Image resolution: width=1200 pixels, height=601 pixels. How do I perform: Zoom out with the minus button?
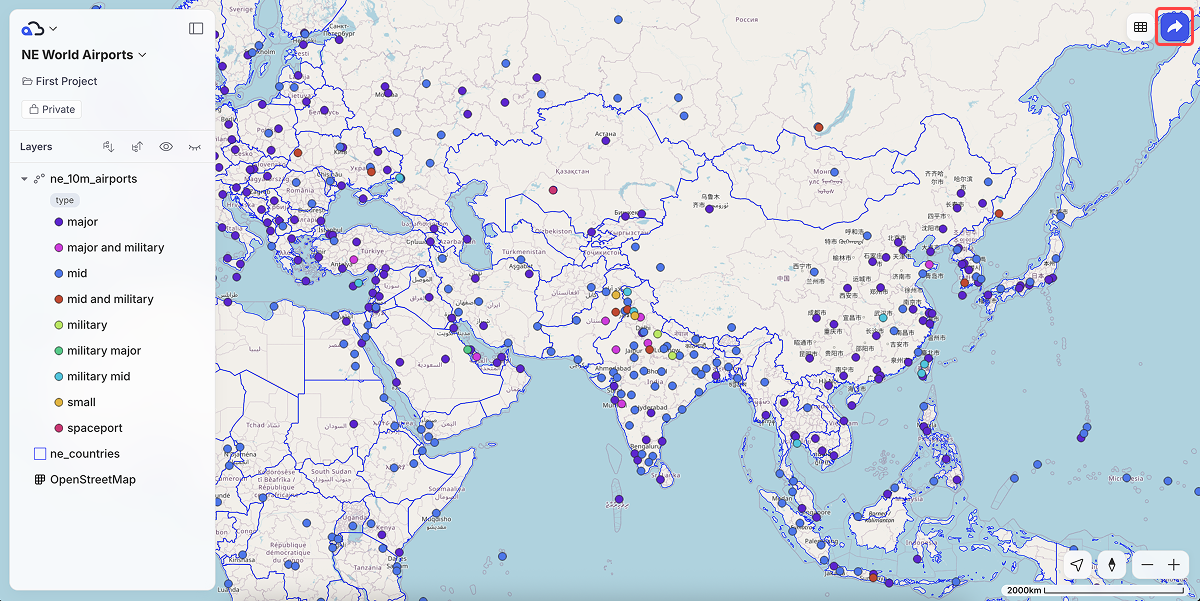[1147, 565]
